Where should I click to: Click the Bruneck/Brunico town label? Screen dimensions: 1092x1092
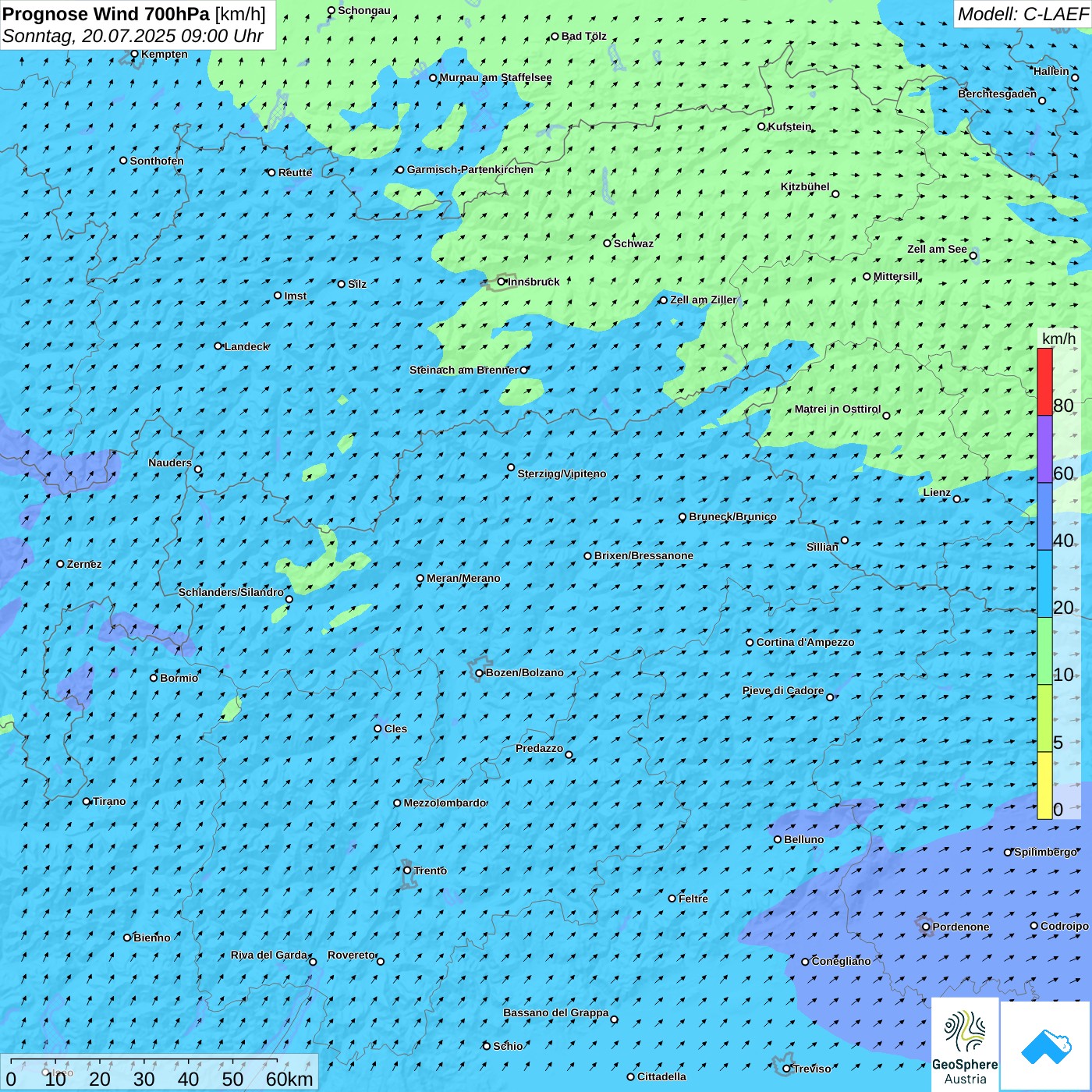coord(732,516)
